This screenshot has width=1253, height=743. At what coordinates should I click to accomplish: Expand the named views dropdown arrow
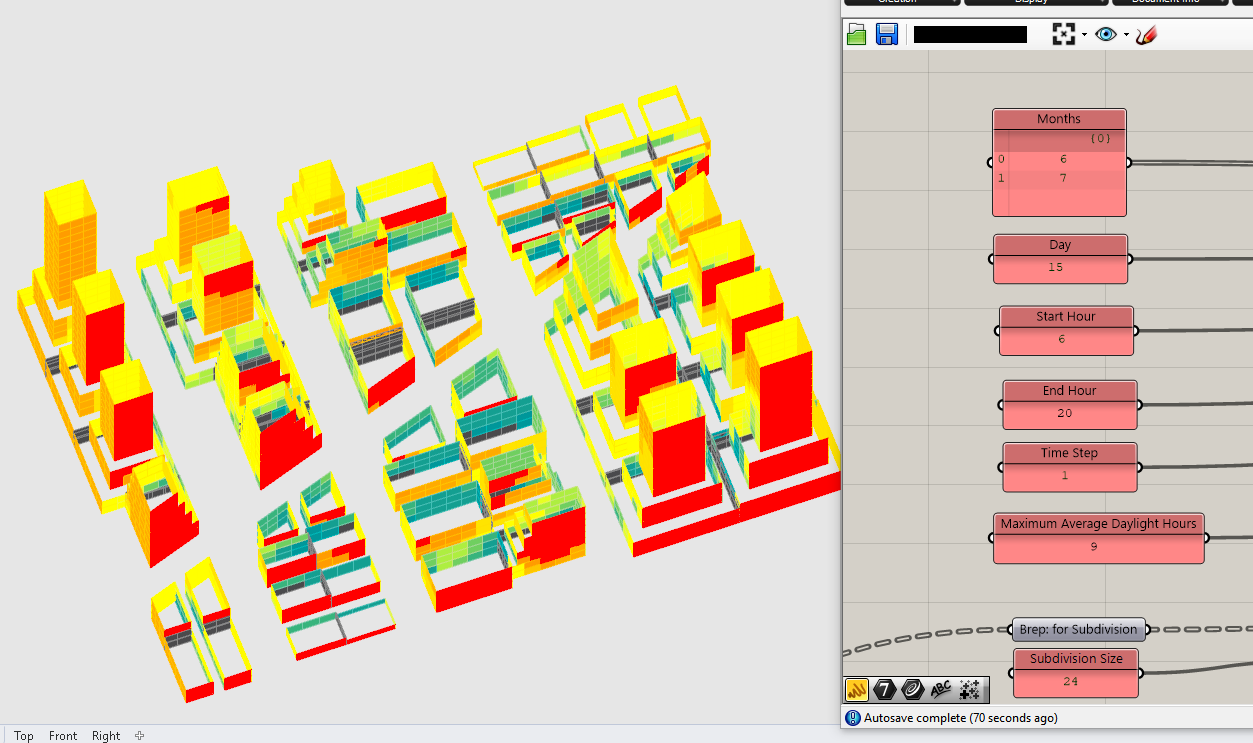[1126, 35]
